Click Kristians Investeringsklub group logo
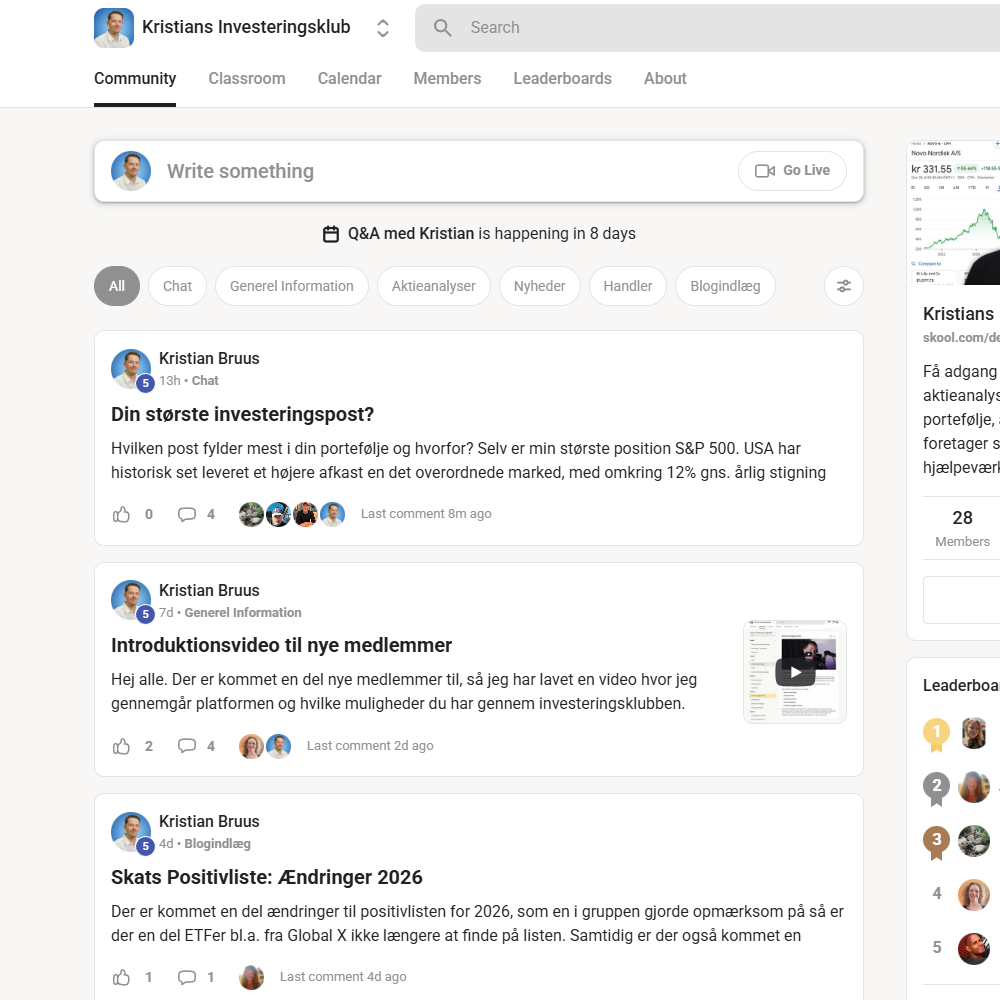 114,28
